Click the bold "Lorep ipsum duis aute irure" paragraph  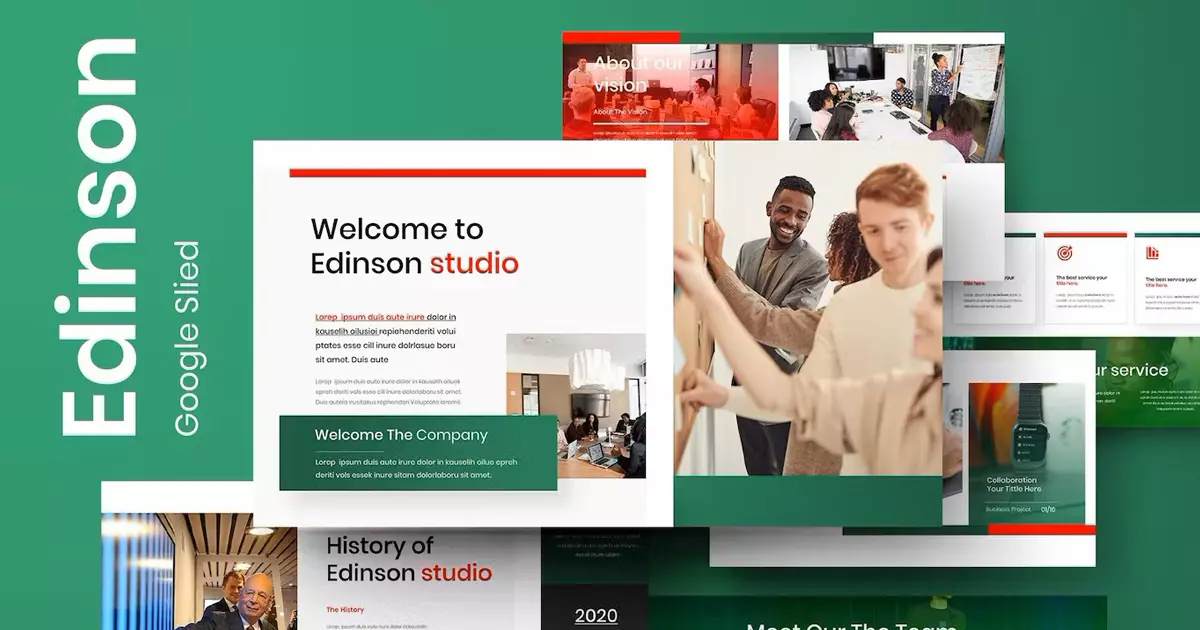point(386,338)
